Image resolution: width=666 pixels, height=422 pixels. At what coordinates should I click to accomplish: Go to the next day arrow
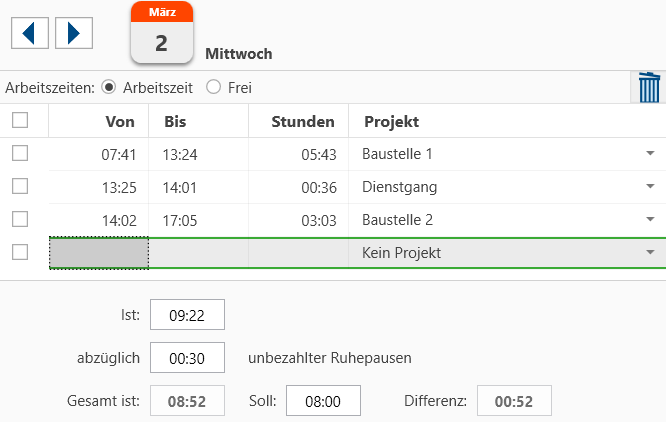pos(74,32)
